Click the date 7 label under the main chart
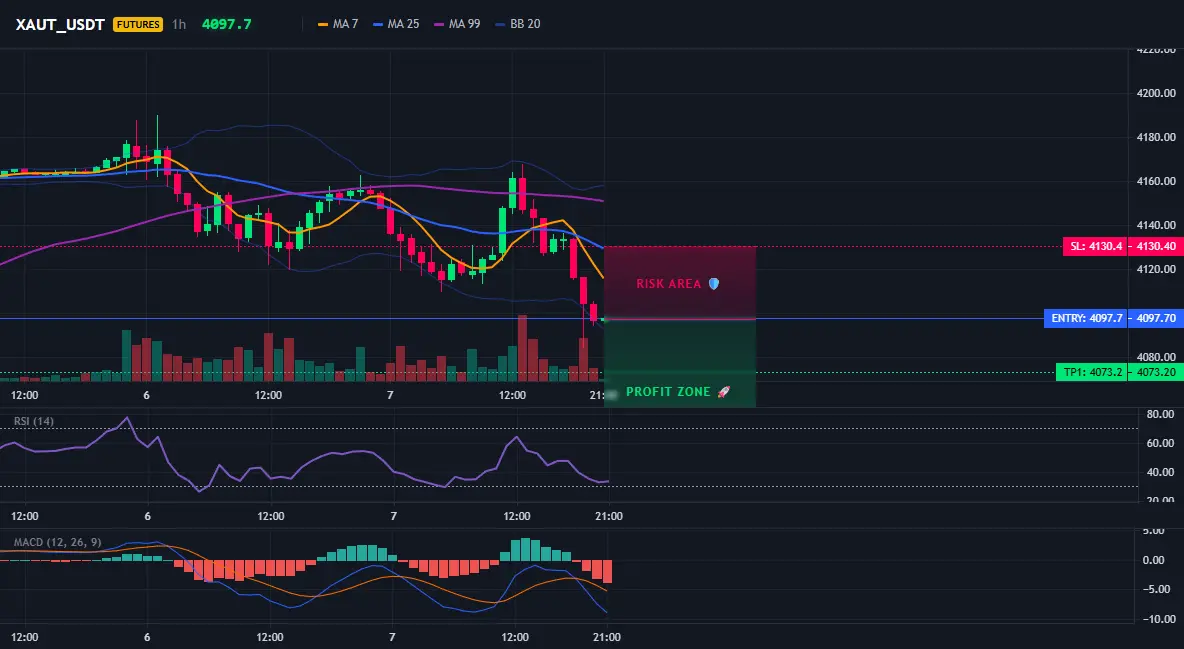The image size is (1184, 649). pyautogui.click(x=390, y=395)
